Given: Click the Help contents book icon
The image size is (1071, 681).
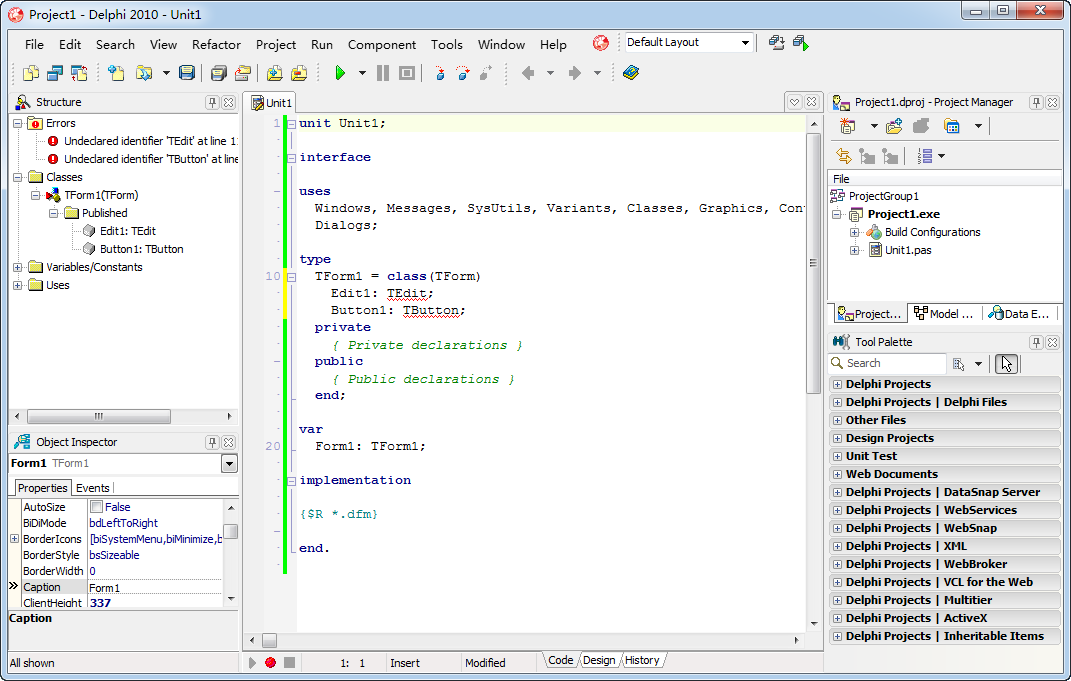Looking at the screenshot, I should (630, 73).
